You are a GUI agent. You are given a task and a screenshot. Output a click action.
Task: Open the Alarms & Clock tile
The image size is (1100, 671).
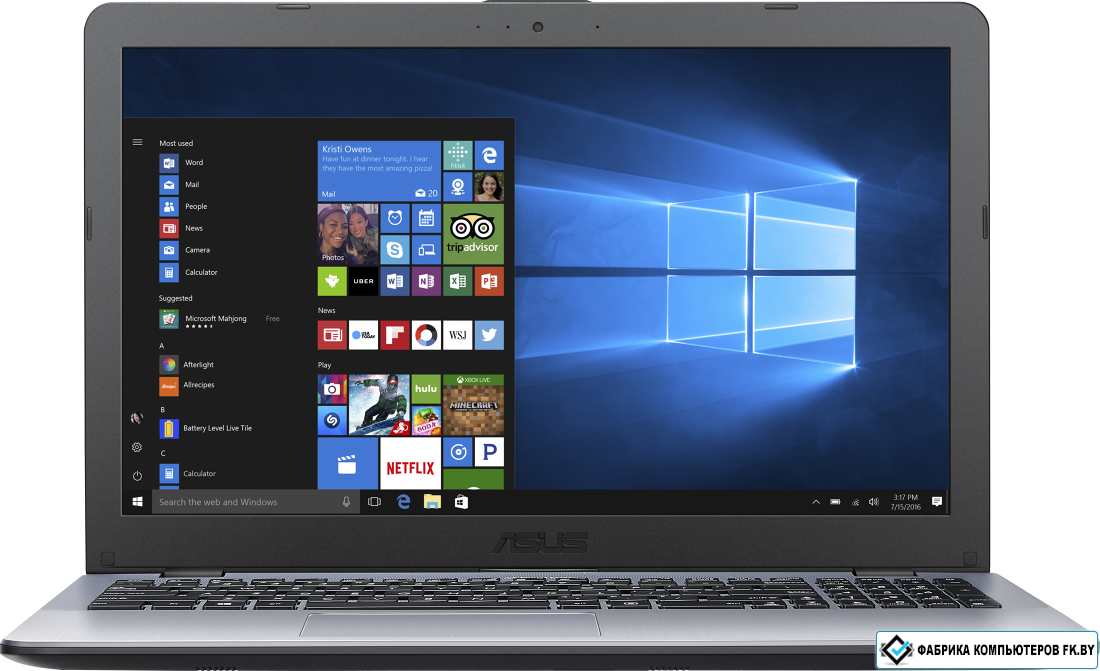click(395, 218)
